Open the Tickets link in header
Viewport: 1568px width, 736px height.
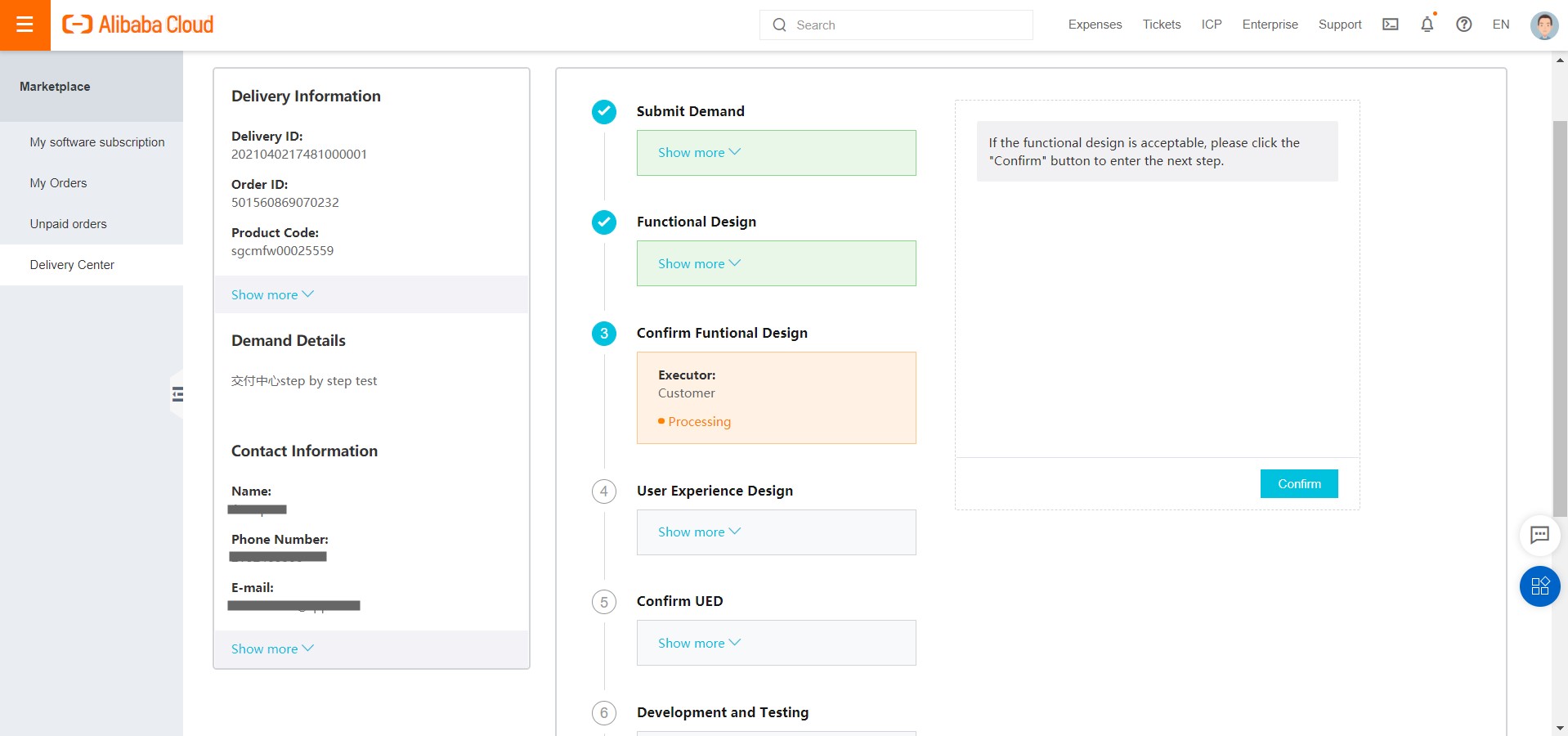pyautogui.click(x=1161, y=25)
